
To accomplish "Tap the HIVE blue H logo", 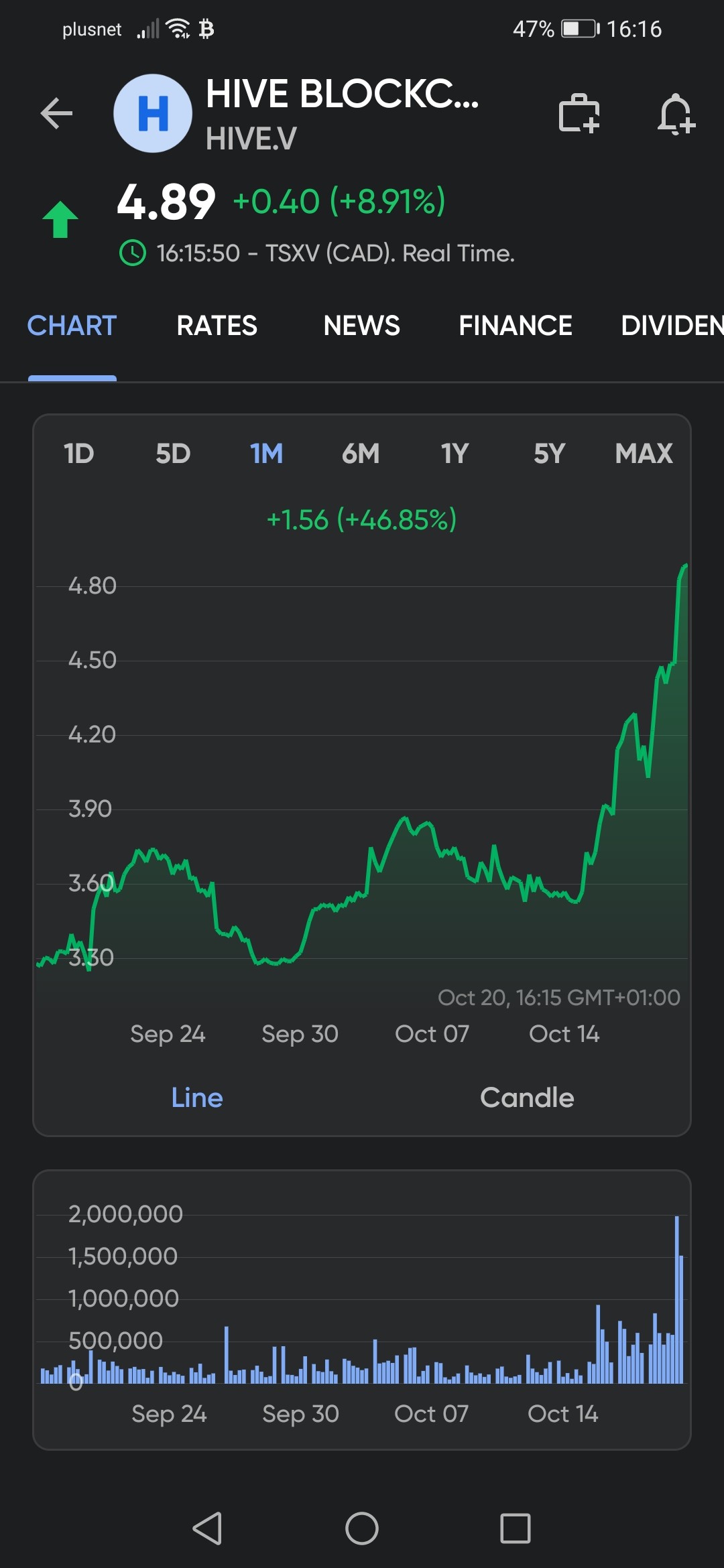I will click(x=153, y=113).
